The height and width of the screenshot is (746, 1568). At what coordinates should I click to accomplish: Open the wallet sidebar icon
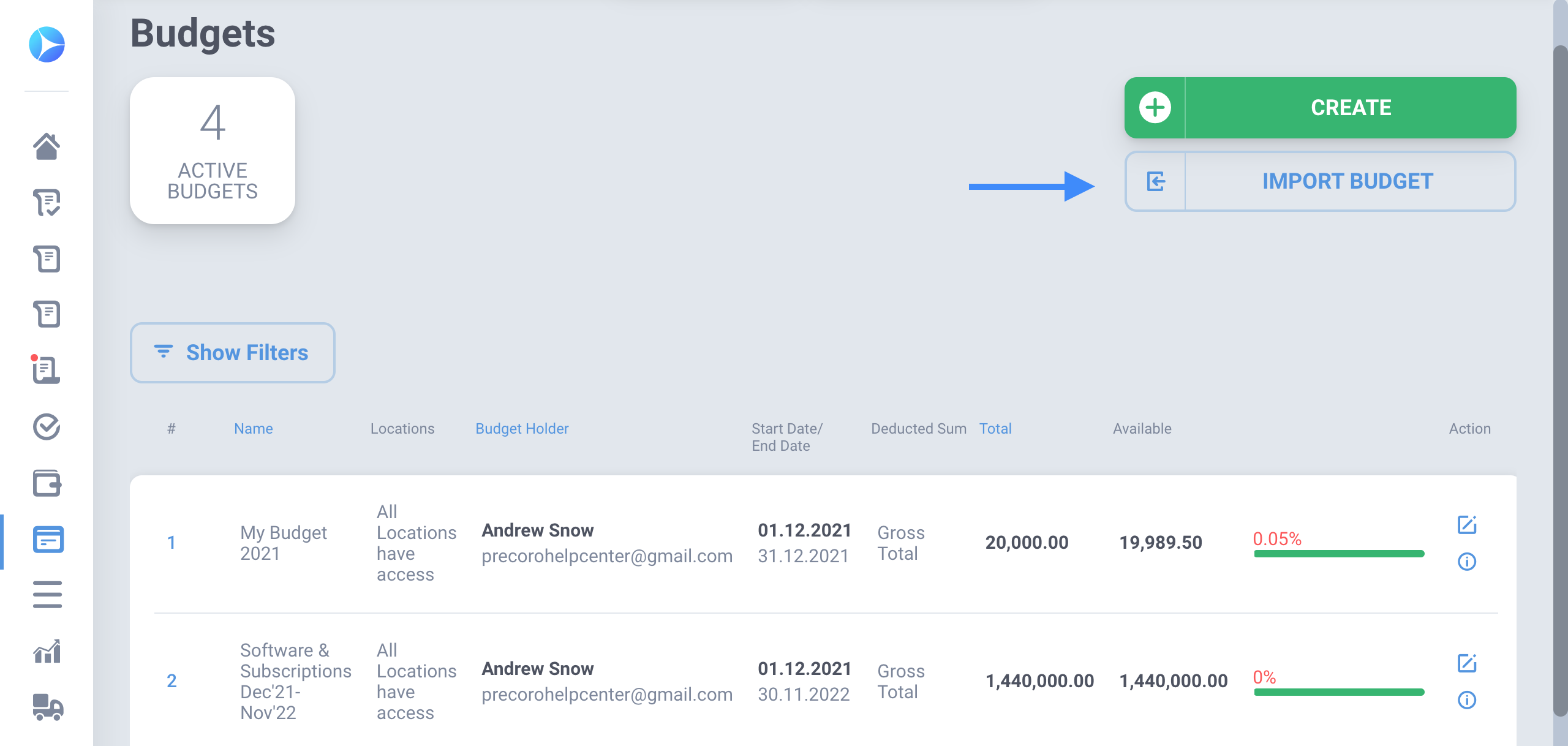47,483
